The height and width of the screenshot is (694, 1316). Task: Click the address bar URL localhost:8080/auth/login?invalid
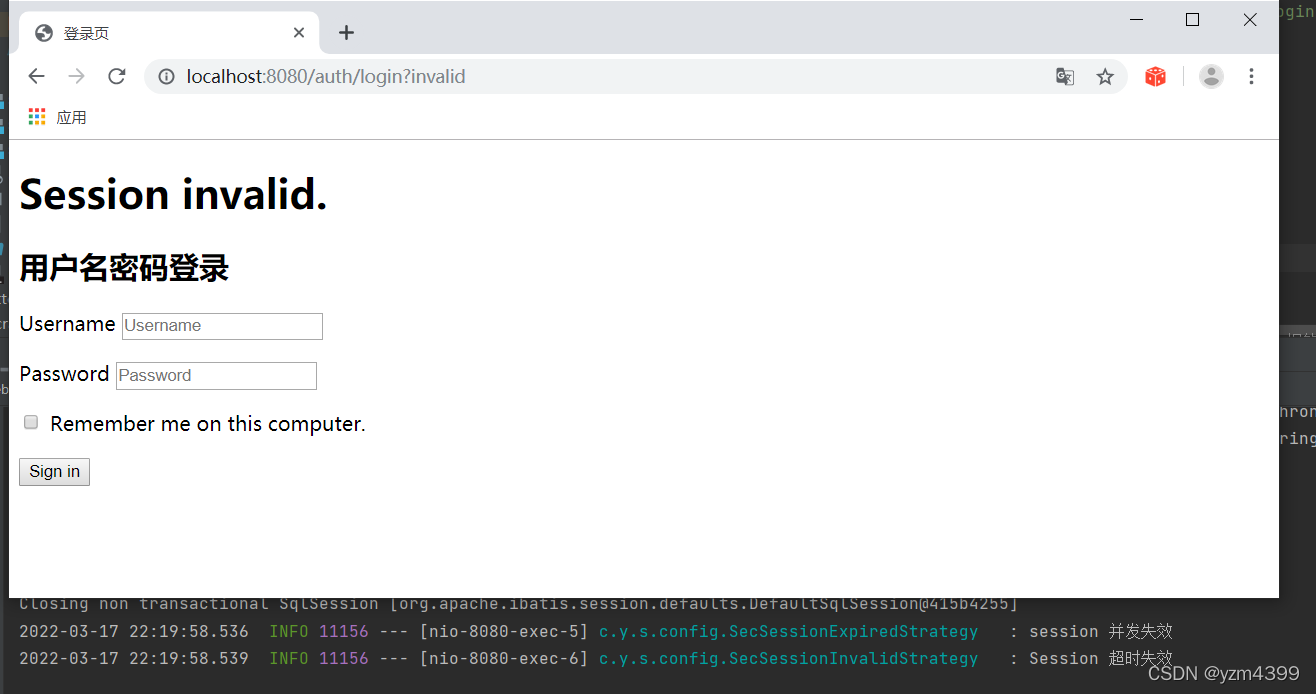coord(326,77)
